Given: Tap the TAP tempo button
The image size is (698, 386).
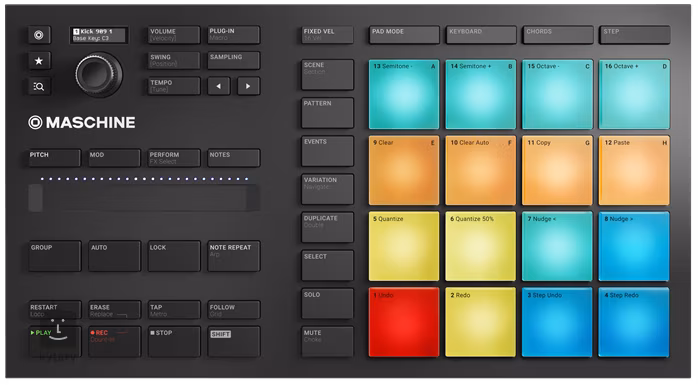Looking at the screenshot, I should coord(174,310).
